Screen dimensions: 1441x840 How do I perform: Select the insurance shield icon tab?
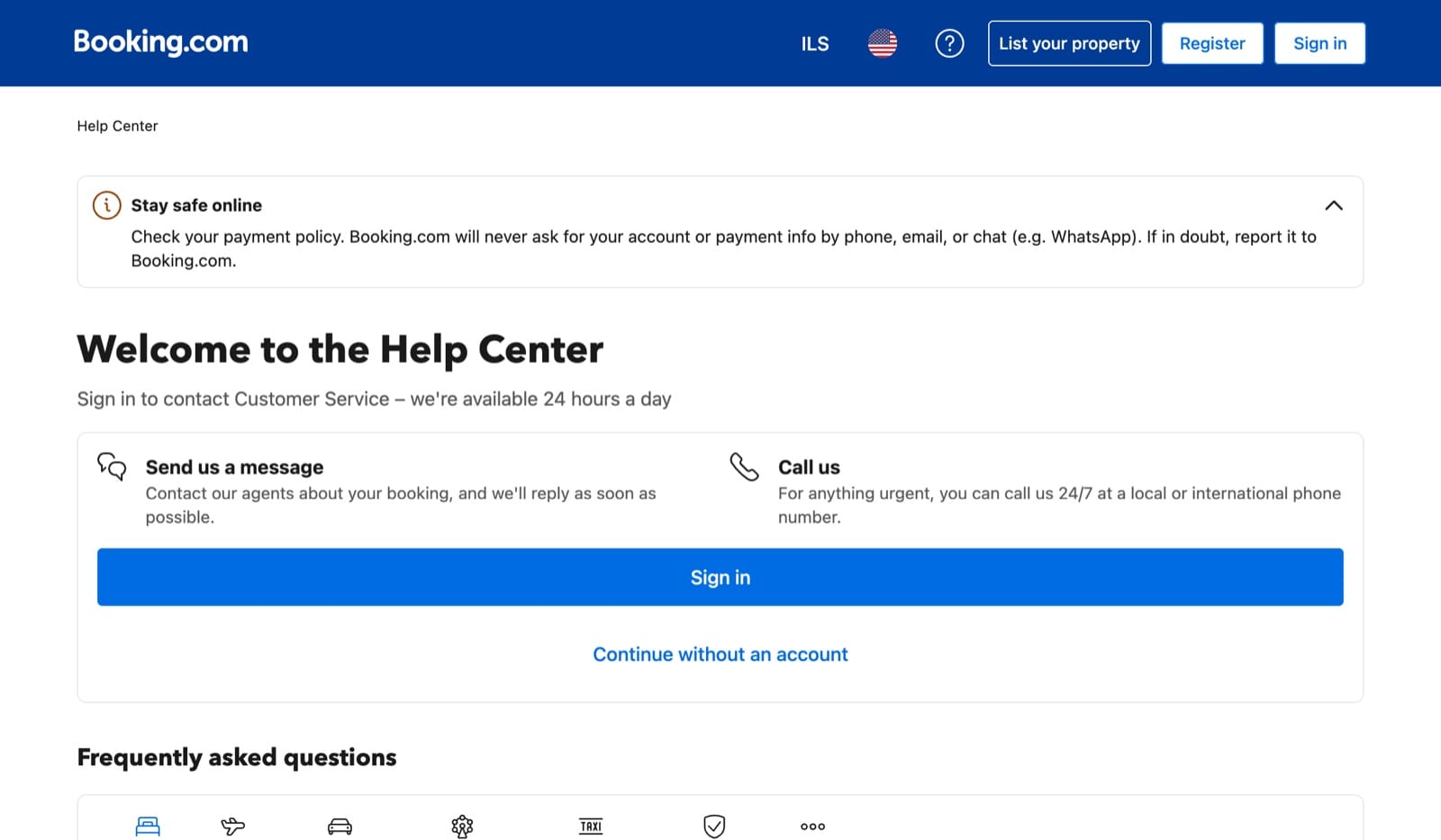(714, 826)
